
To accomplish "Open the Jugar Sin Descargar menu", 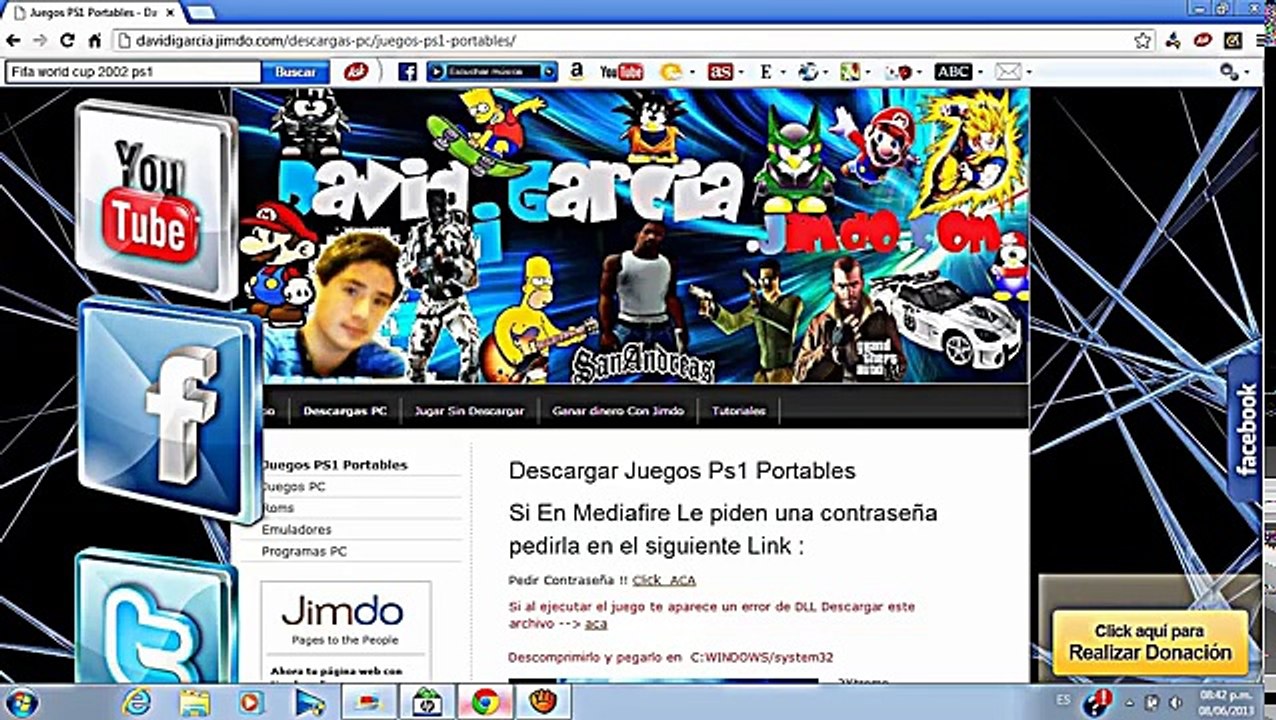I will (x=469, y=411).
